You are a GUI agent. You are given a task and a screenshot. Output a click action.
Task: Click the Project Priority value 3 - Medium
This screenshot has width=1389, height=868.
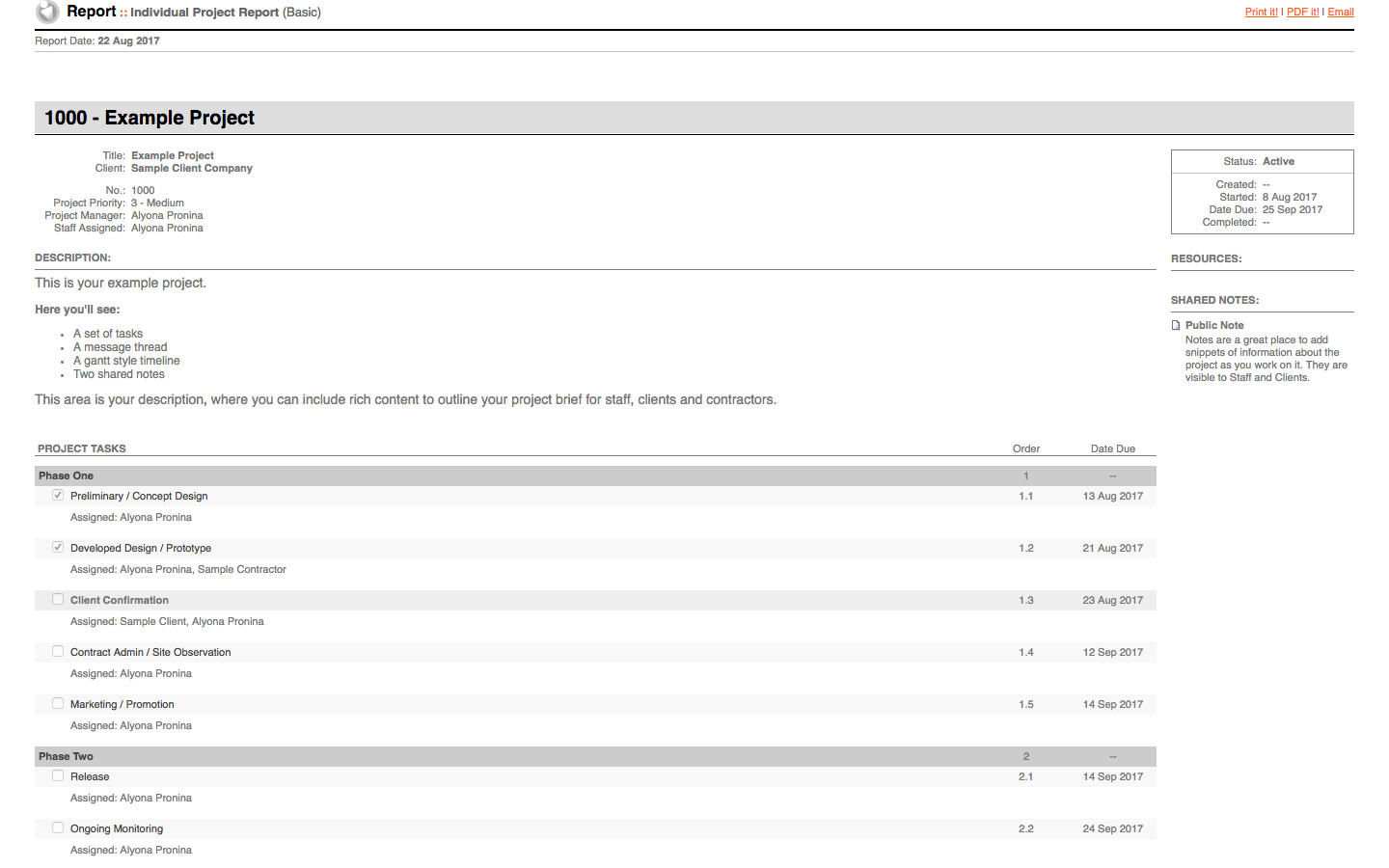click(x=157, y=203)
